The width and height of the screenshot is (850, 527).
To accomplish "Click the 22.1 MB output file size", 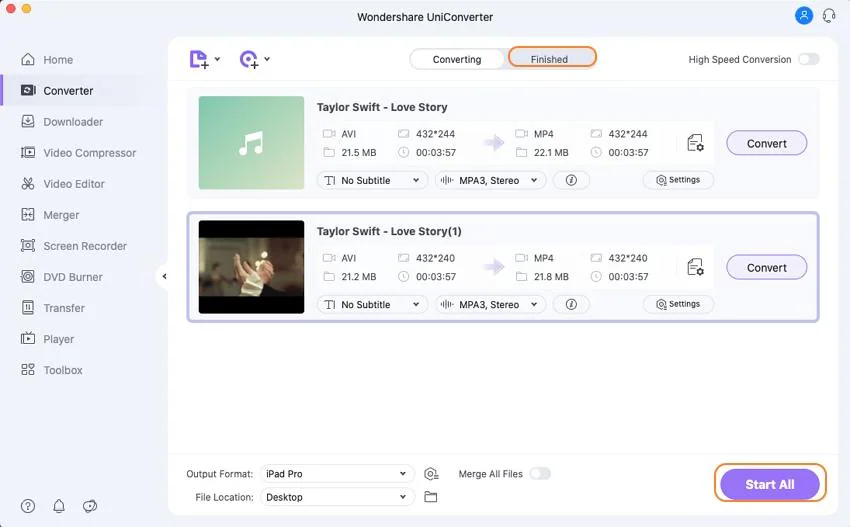I will (x=551, y=152).
